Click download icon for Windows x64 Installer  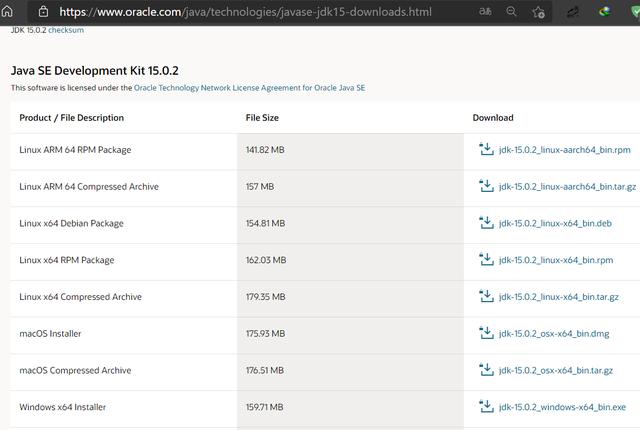(x=487, y=406)
